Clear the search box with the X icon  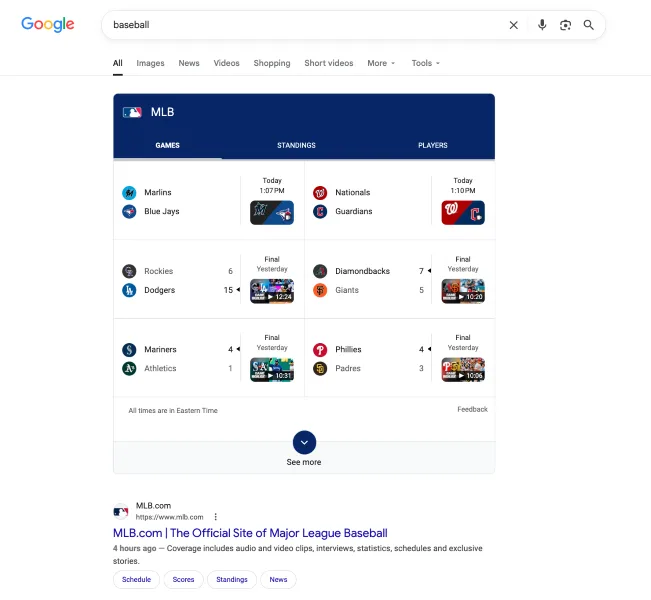click(x=514, y=25)
